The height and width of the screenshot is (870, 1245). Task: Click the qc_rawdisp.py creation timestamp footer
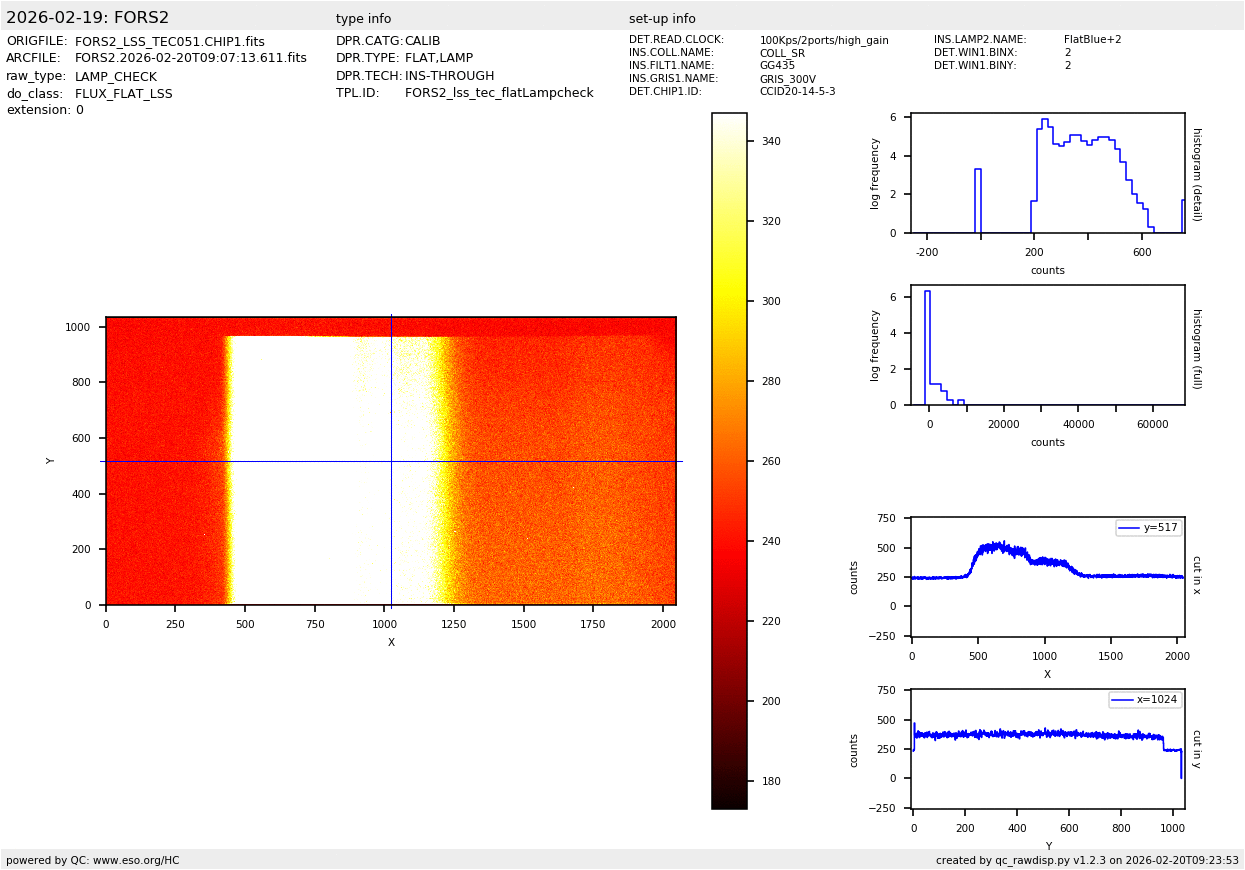click(1087, 860)
